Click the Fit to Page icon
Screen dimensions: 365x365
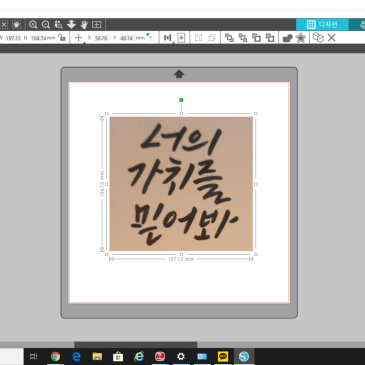[97, 24]
